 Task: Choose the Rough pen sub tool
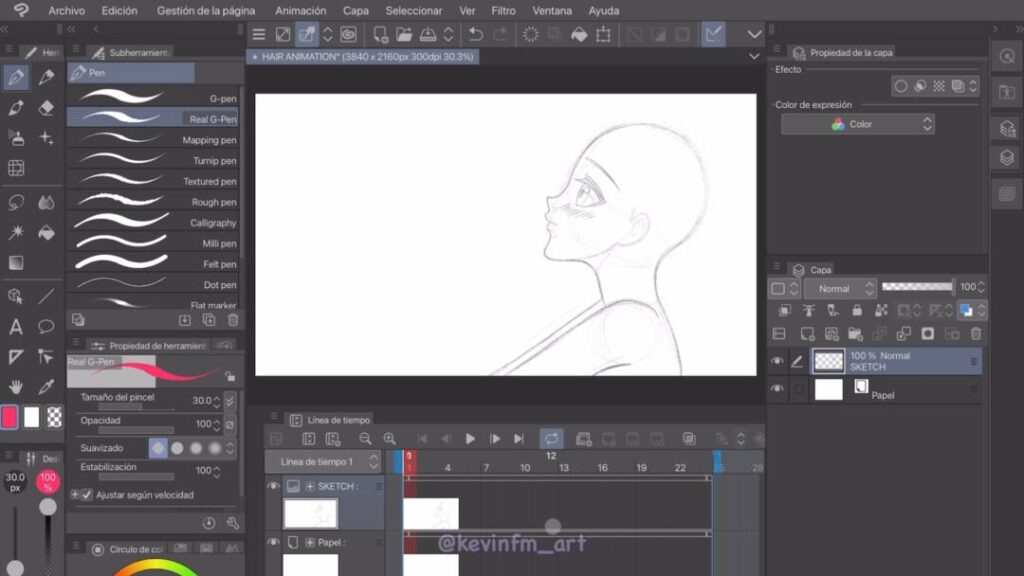pyautogui.click(x=153, y=201)
